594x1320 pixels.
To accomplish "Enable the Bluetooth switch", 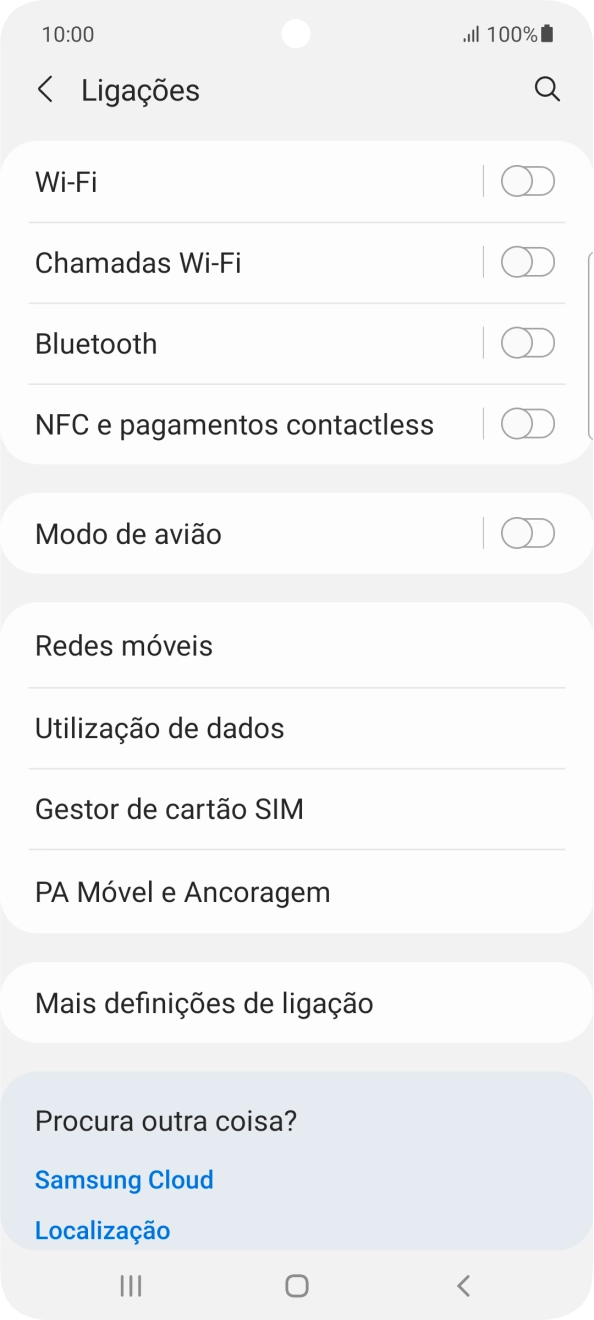I will pos(527,342).
